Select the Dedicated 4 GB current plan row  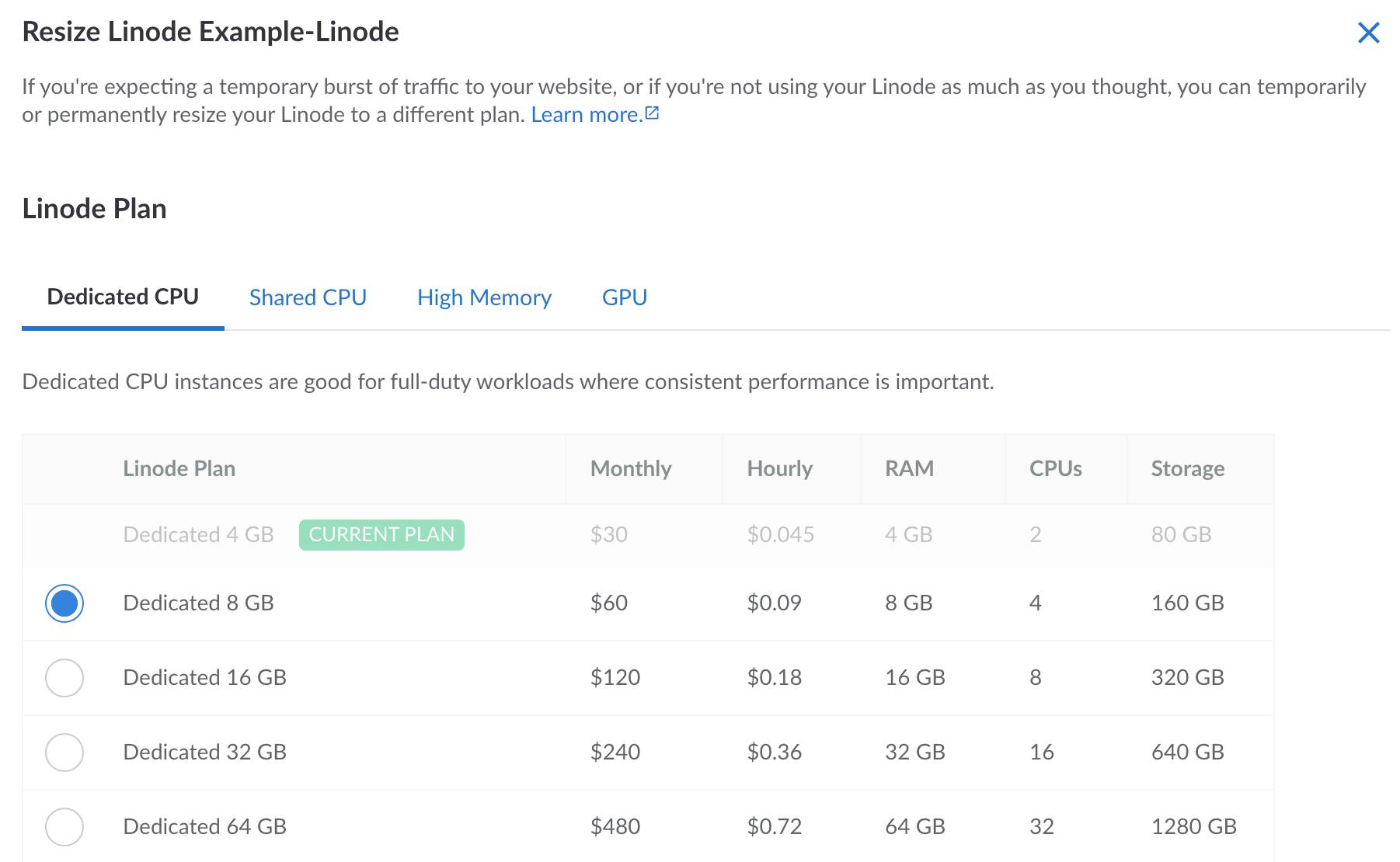[x=198, y=534]
